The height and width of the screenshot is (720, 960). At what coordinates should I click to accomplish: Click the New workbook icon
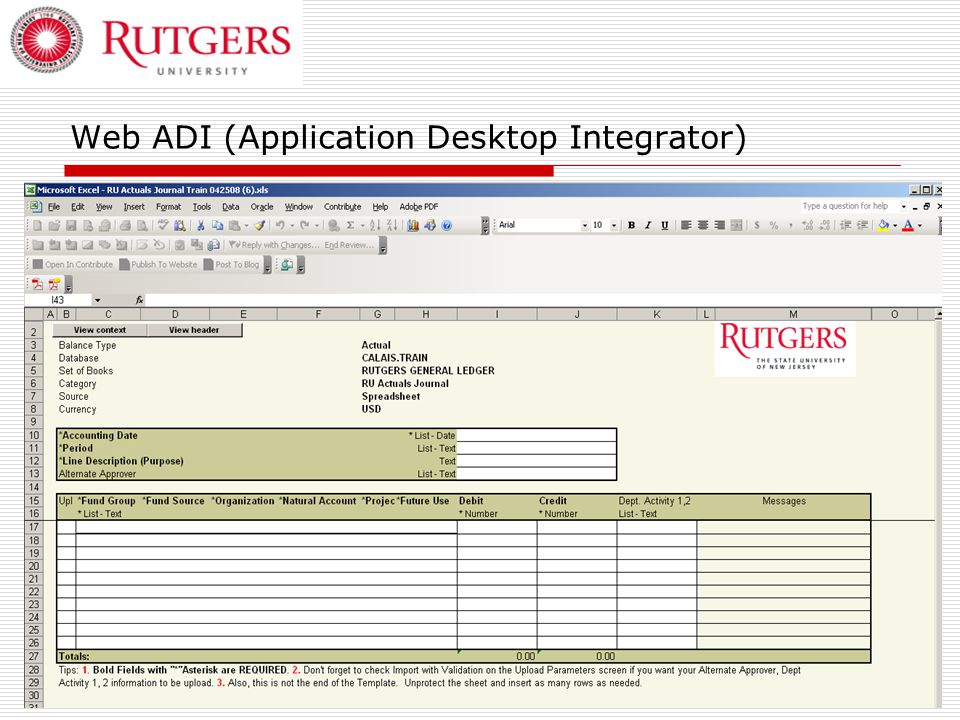coord(38,225)
